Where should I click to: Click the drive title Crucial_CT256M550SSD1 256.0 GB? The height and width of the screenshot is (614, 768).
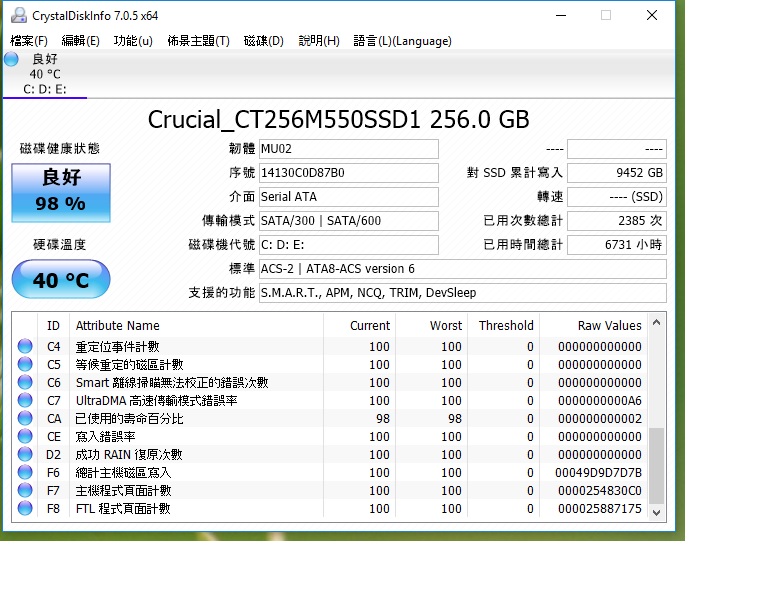point(338,119)
